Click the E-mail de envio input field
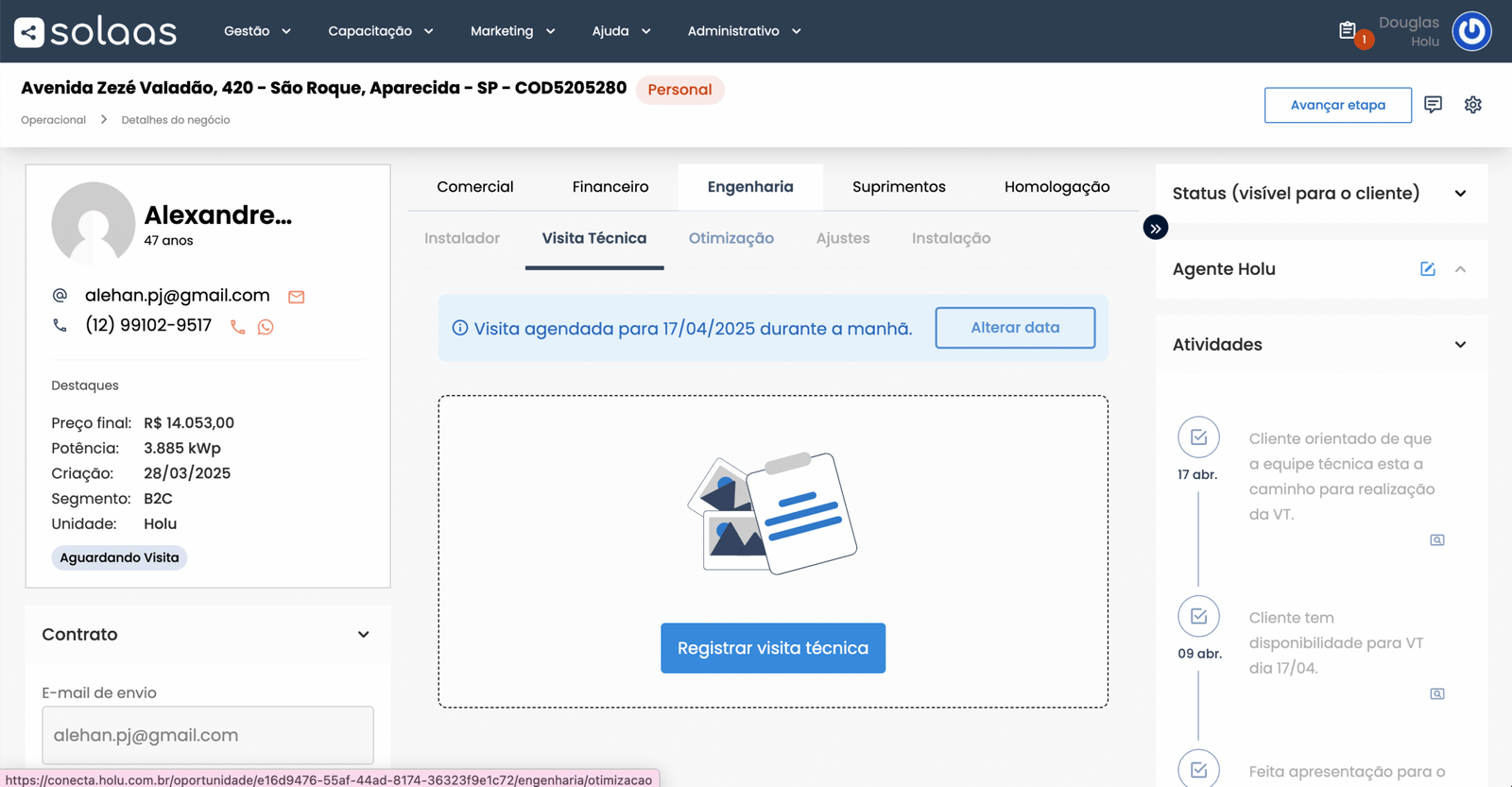1512x787 pixels. (208, 735)
